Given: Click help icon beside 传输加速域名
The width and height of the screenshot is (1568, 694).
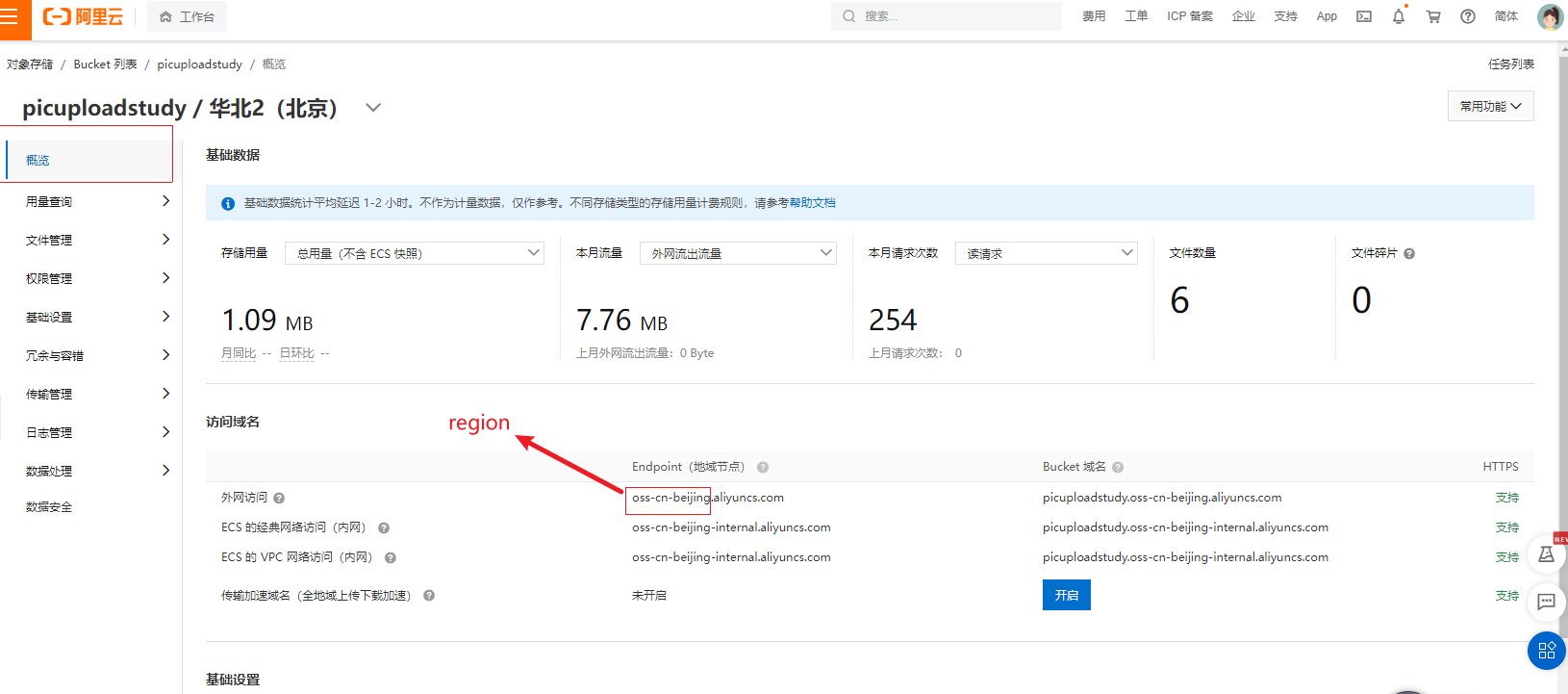Looking at the screenshot, I should pos(429,596).
